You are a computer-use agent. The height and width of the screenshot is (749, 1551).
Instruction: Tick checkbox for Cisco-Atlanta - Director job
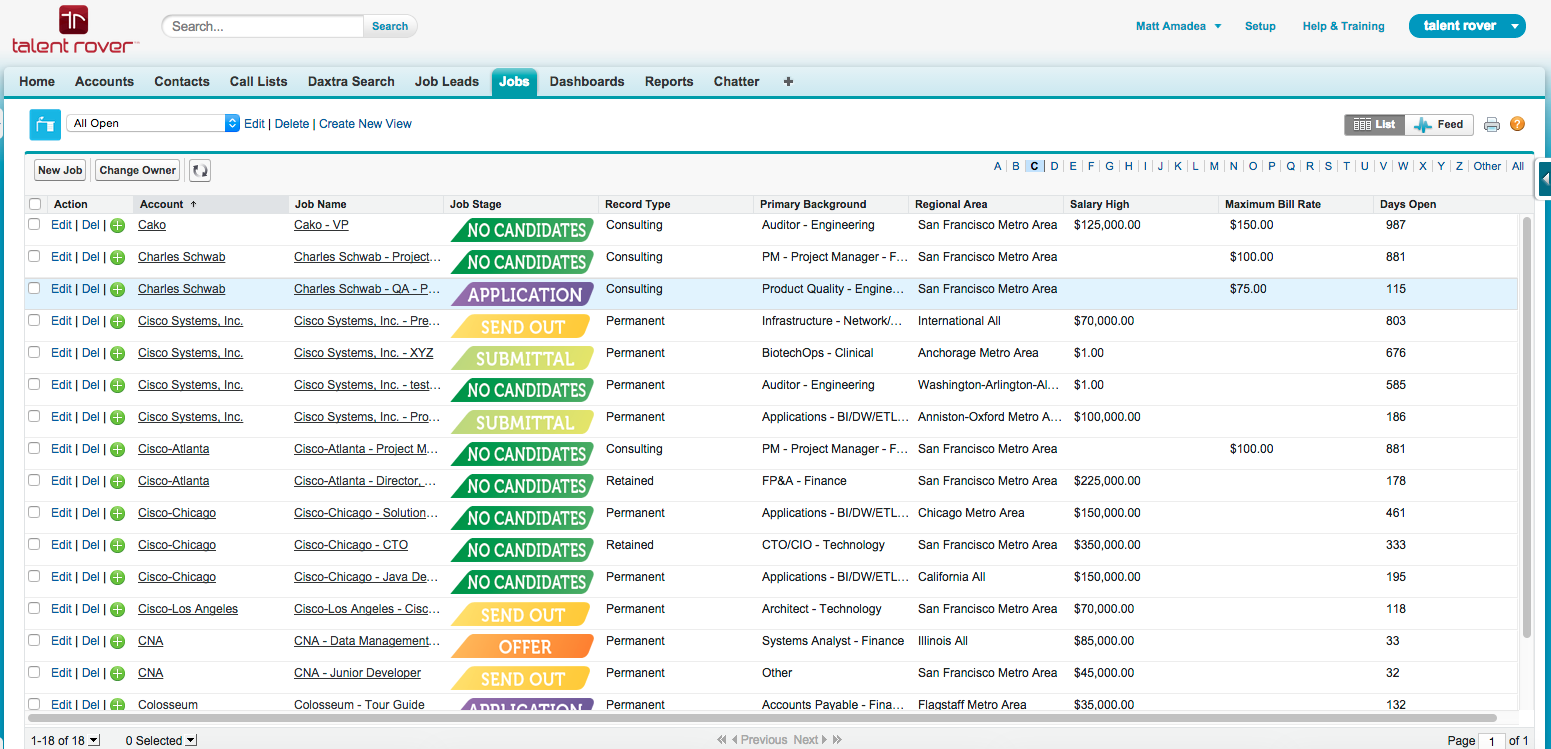34,481
